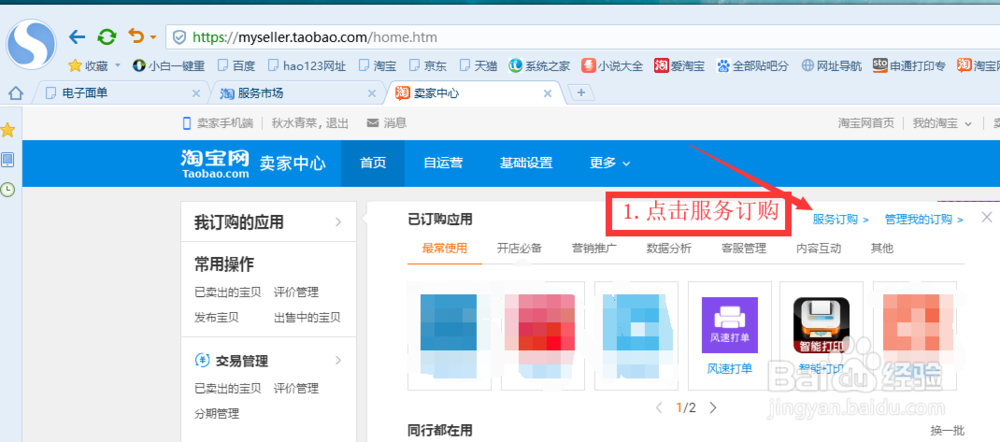The width and height of the screenshot is (1000, 442).
Task: Click 管理我的订购 link
Action: tap(924, 219)
